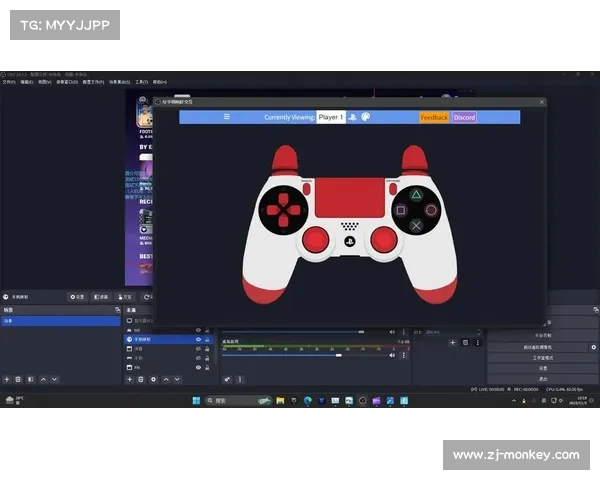Click the lower mixer track volume slider
This screenshot has width=600, height=480.
(x=304, y=356)
